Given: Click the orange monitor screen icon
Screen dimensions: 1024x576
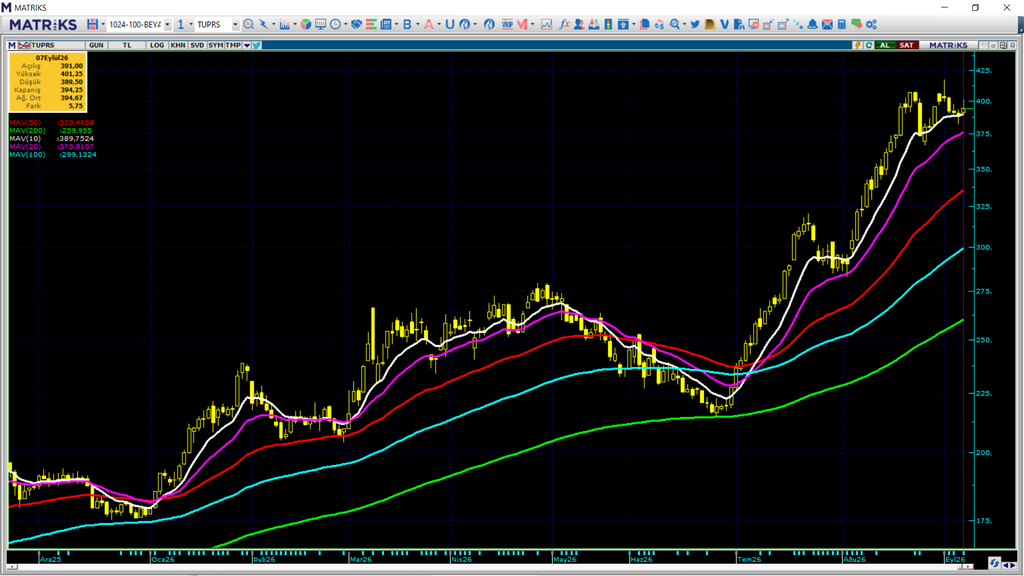Looking at the screenshot, I should click(320, 24).
